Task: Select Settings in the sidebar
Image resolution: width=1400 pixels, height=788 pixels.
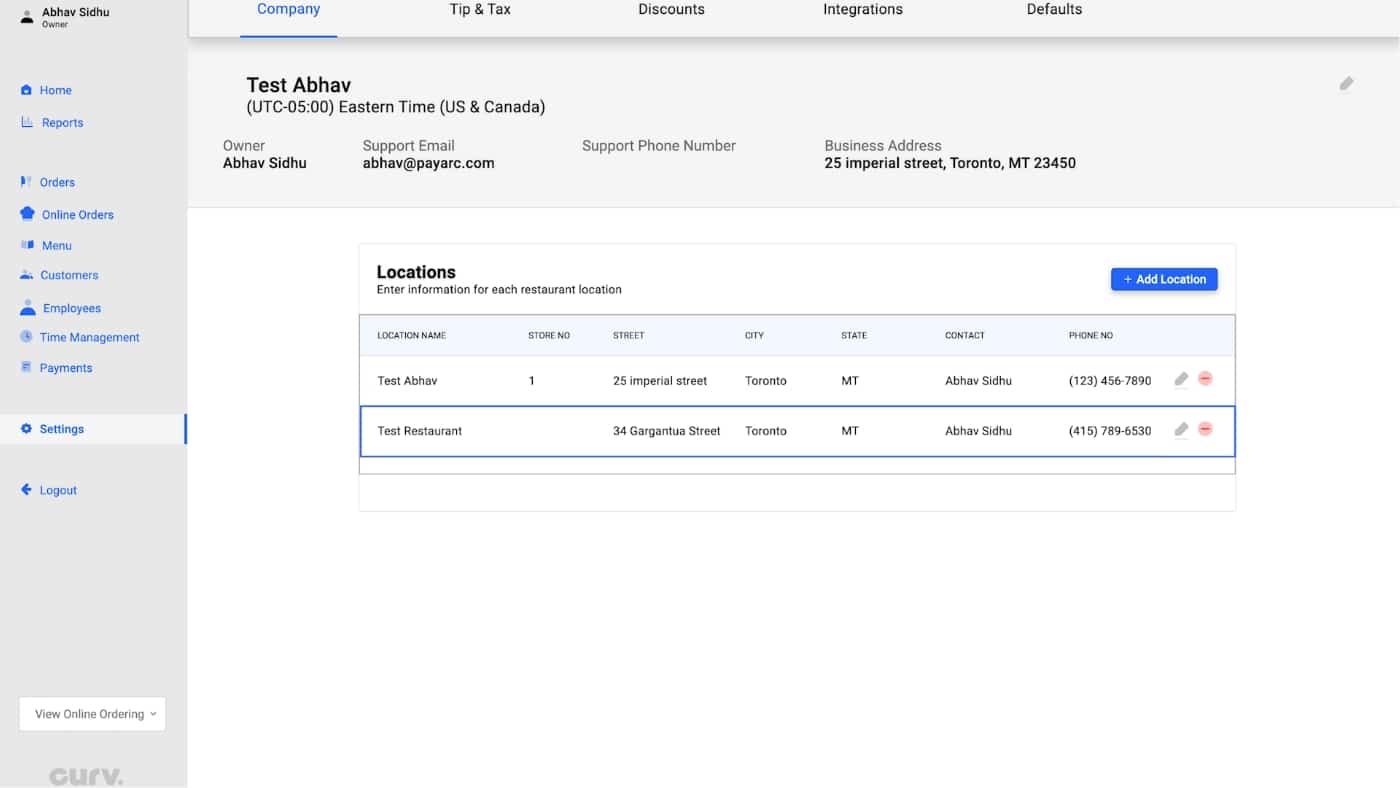Action: pyautogui.click(x=61, y=429)
